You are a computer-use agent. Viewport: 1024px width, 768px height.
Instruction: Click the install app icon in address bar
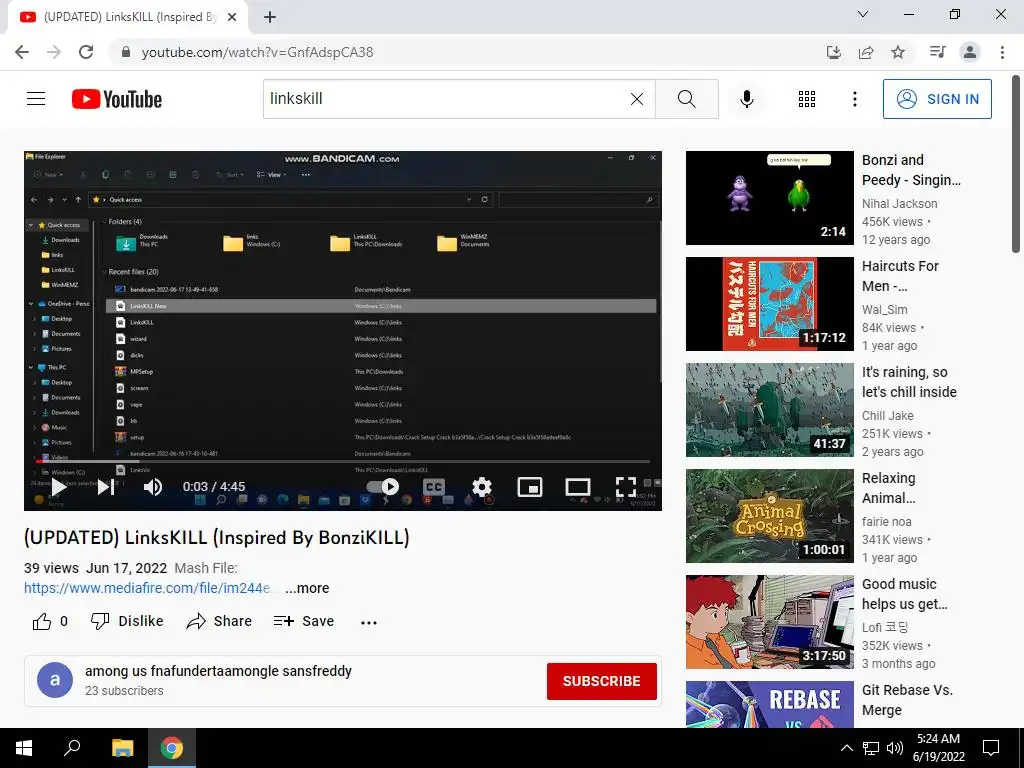(834, 52)
